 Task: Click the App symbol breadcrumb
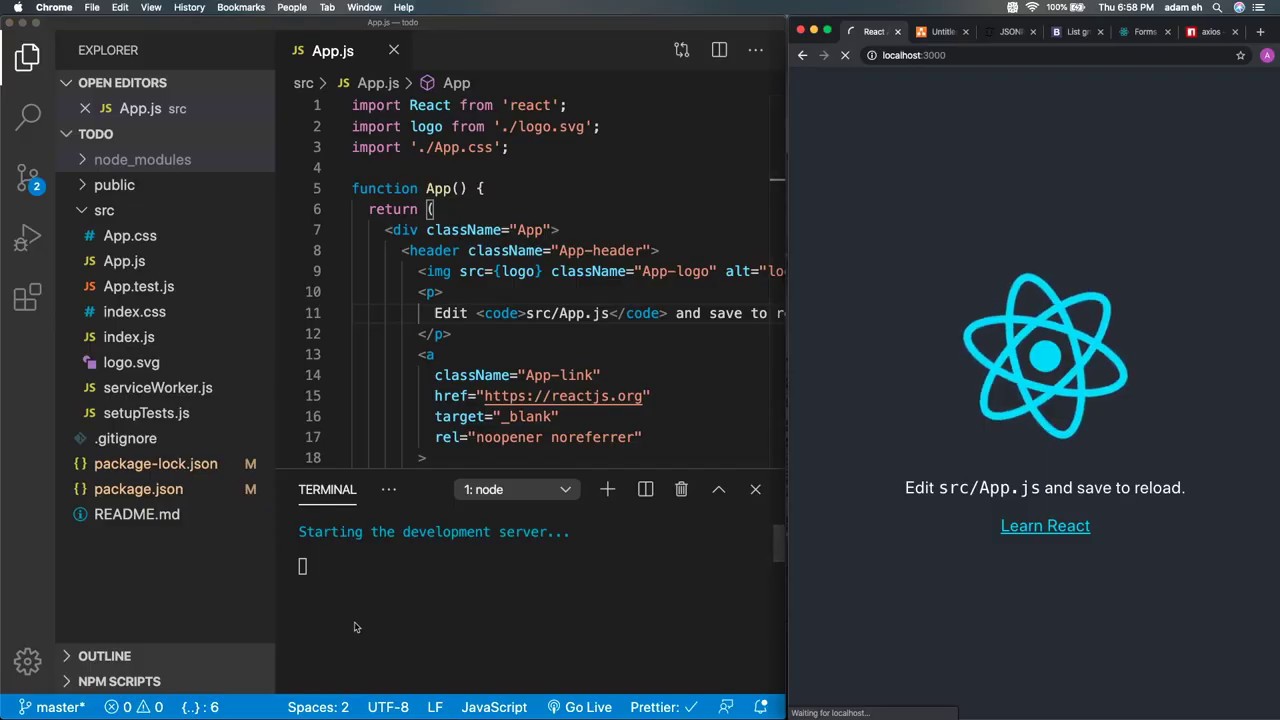(445, 83)
